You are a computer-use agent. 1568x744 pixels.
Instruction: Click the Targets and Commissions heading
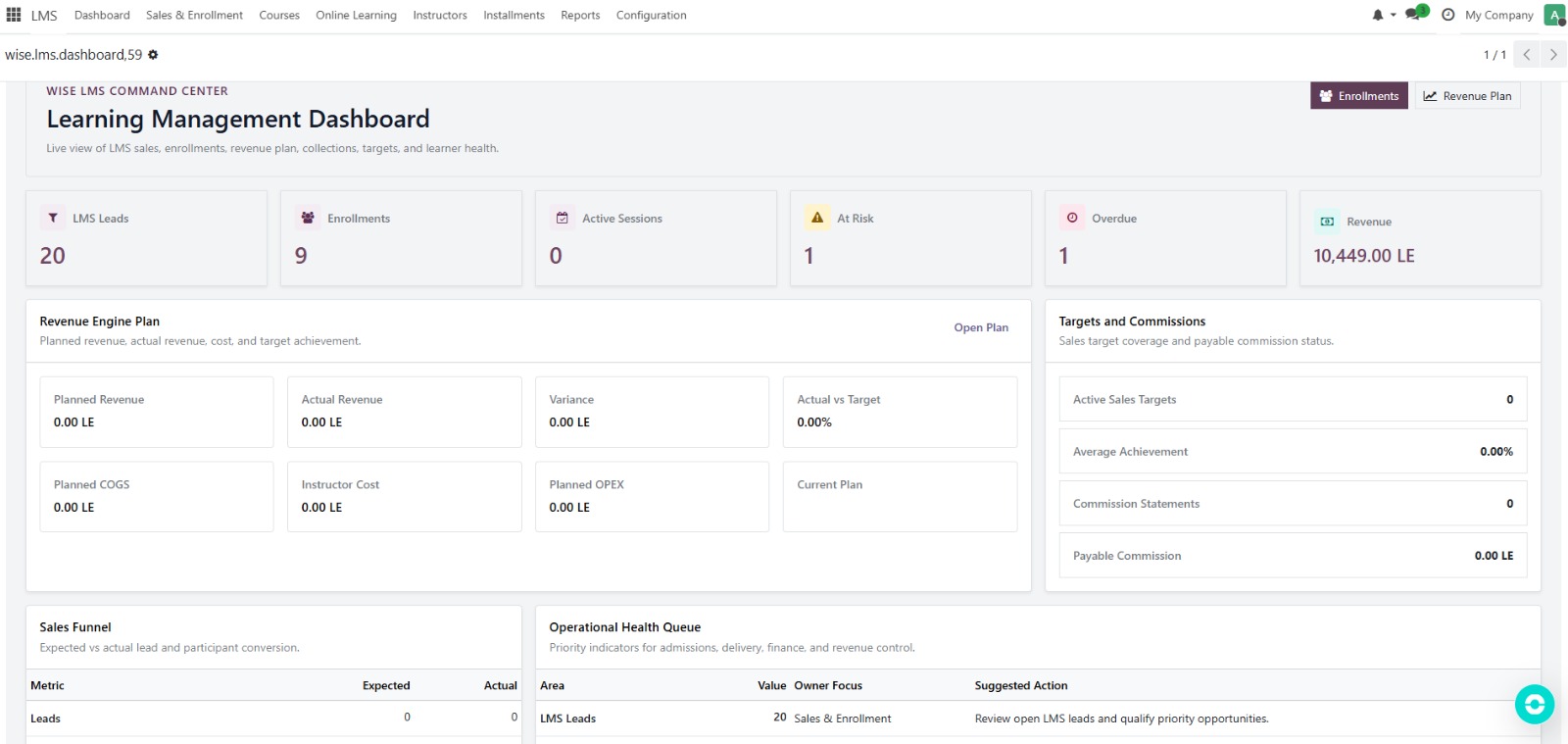pyautogui.click(x=1132, y=322)
